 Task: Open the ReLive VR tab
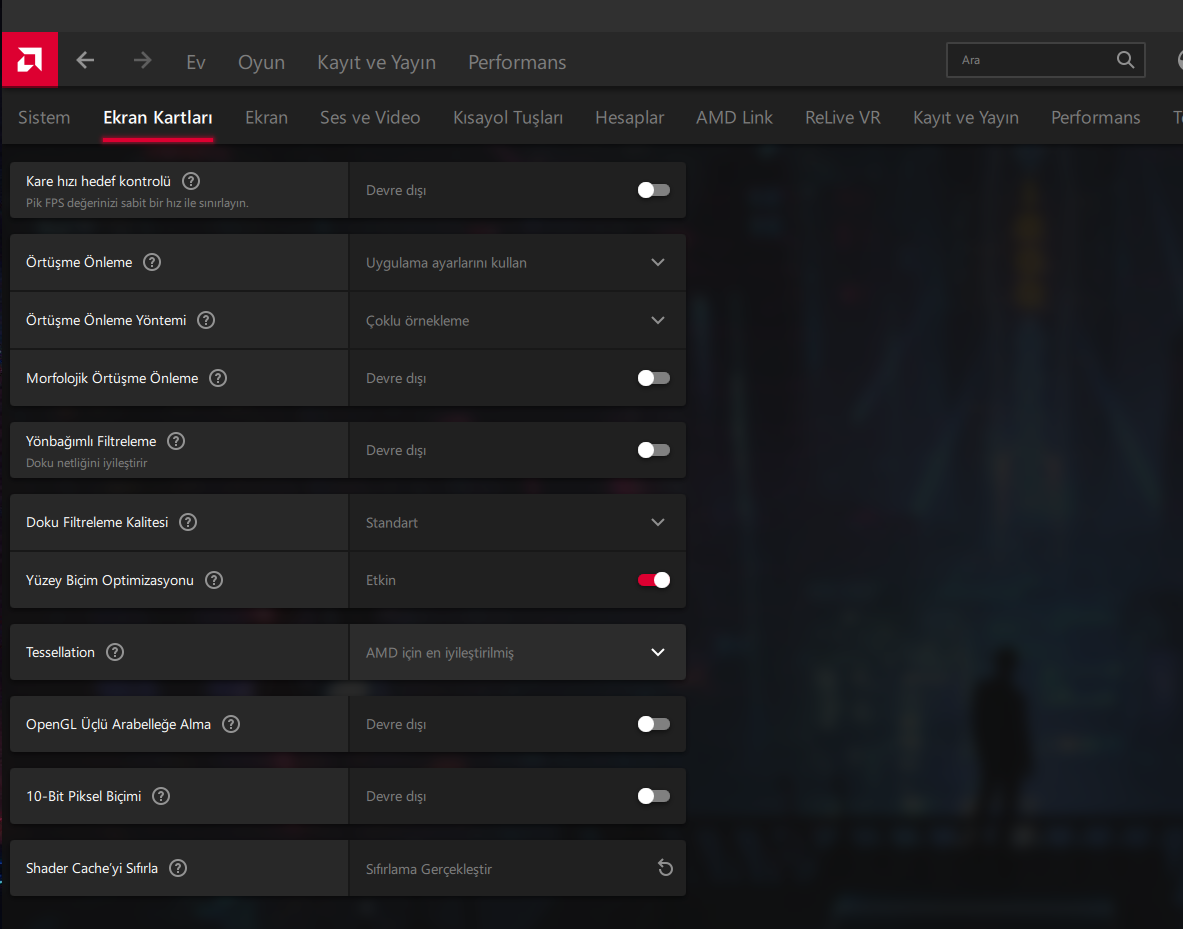(x=843, y=118)
